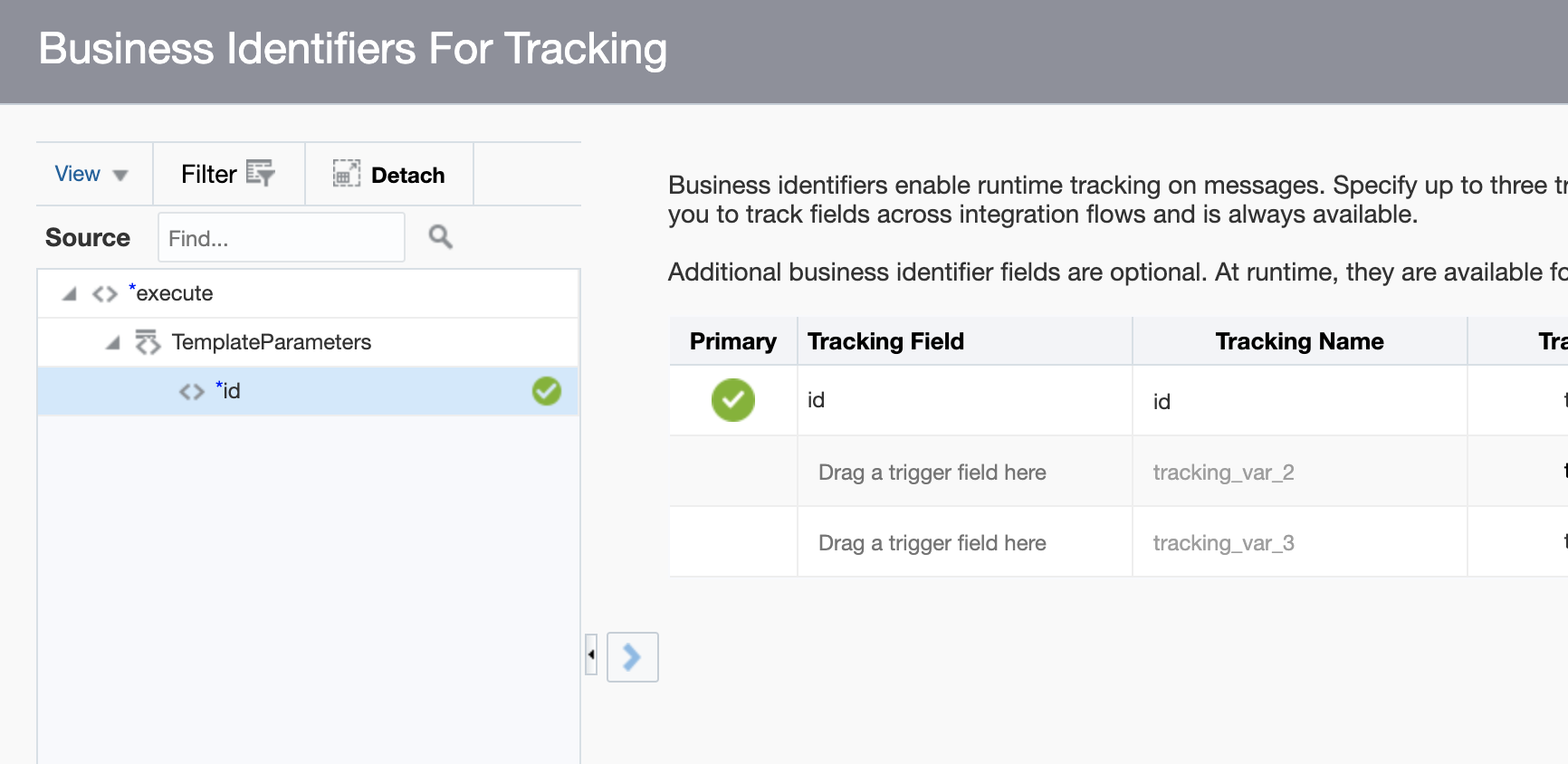Click the Detach panel icon
Image resolution: width=1568 pixels, height=764 pixels.
point(346,173)
